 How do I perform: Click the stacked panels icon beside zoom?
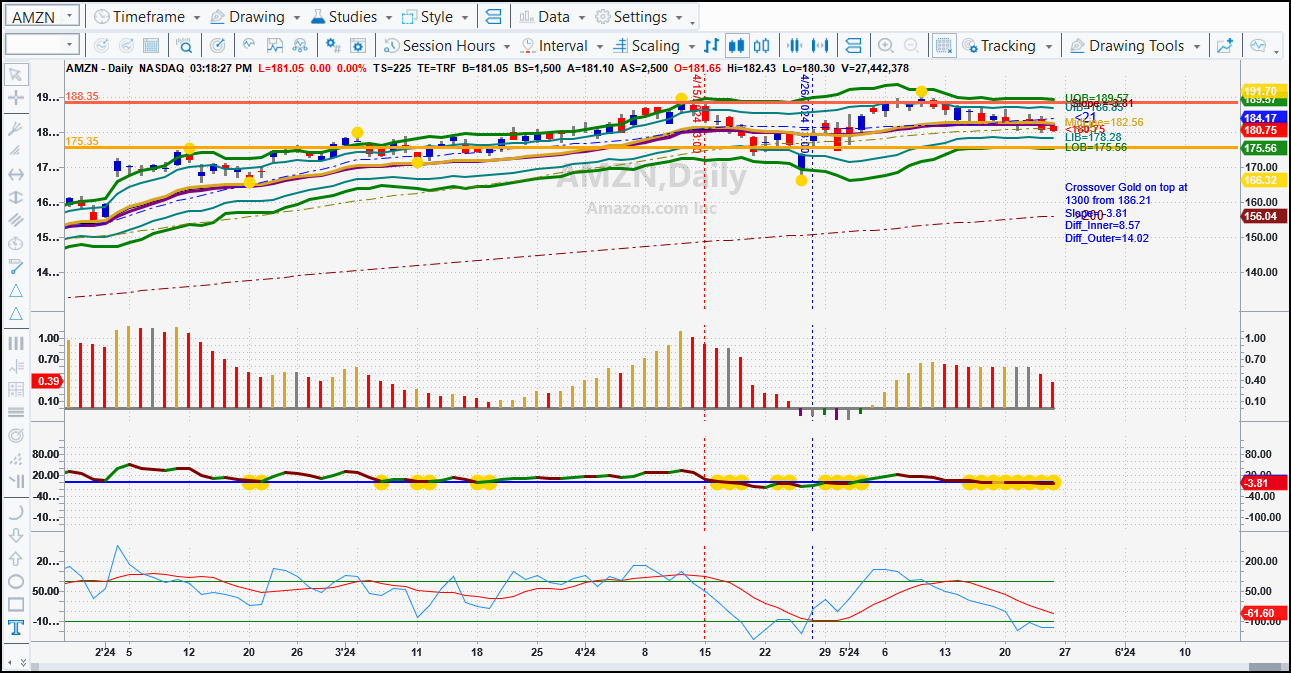(853, 46)
